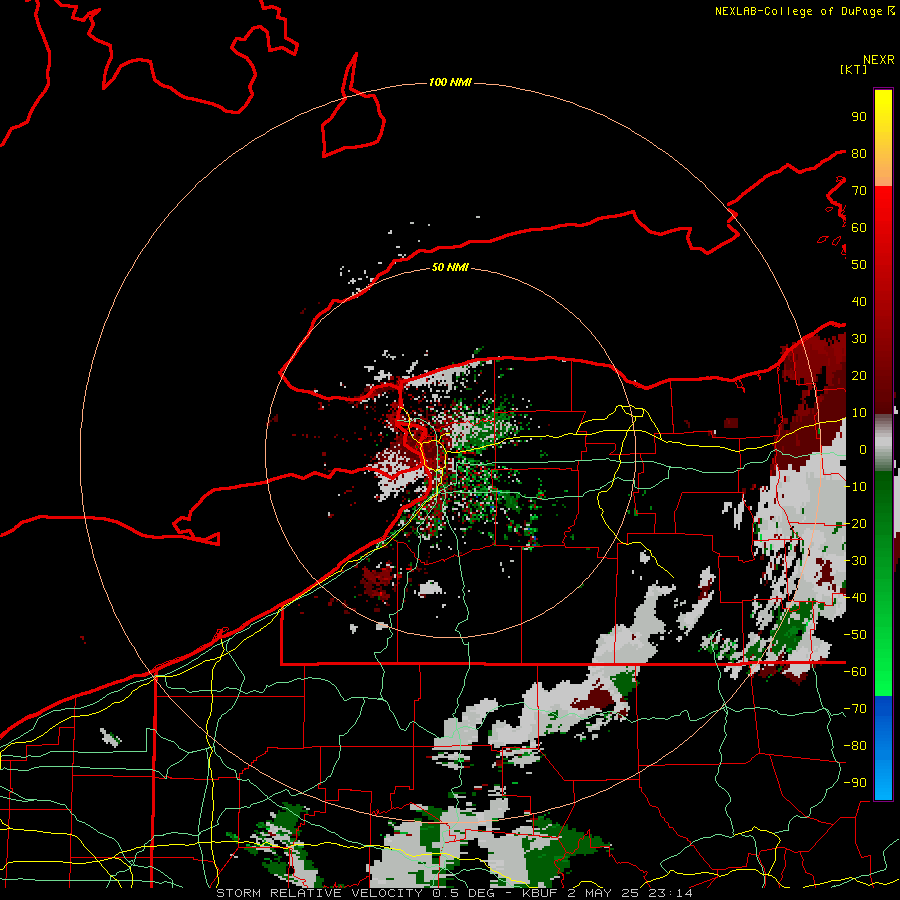Click the -50 value on the velocity scale
The image size is (900, 900).
click(855, 634)
